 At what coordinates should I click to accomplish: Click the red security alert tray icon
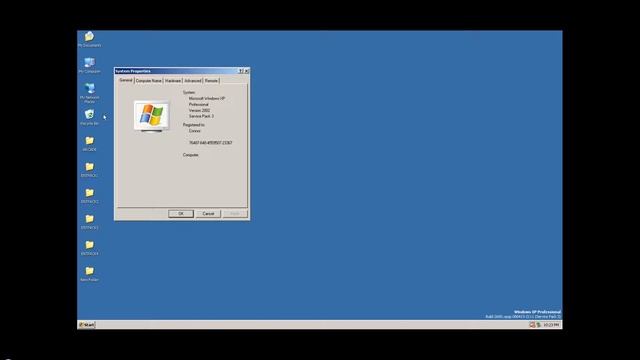532,325
